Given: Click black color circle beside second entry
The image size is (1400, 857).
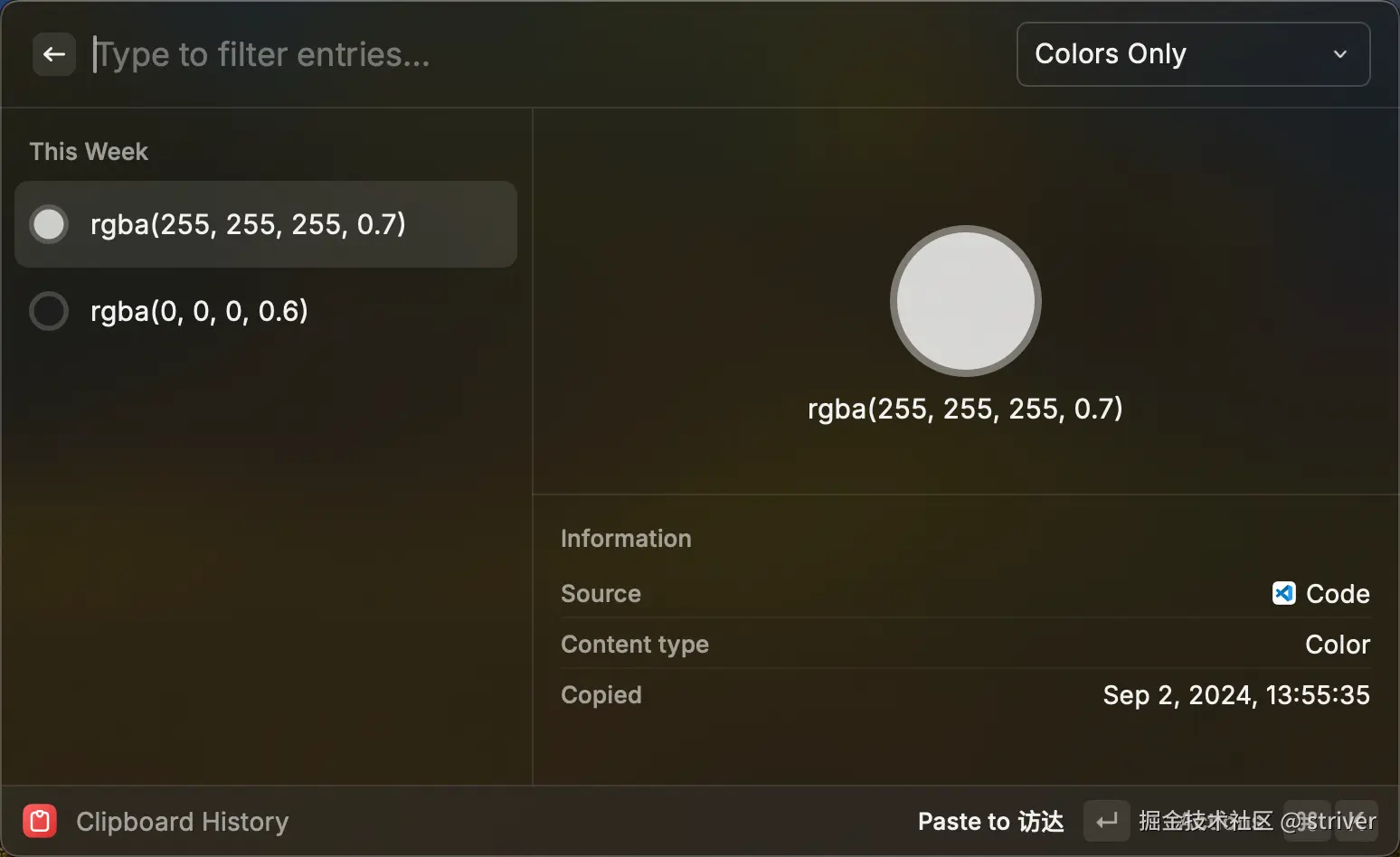Looking at the screenshot, I should click(x=49, y=311).
